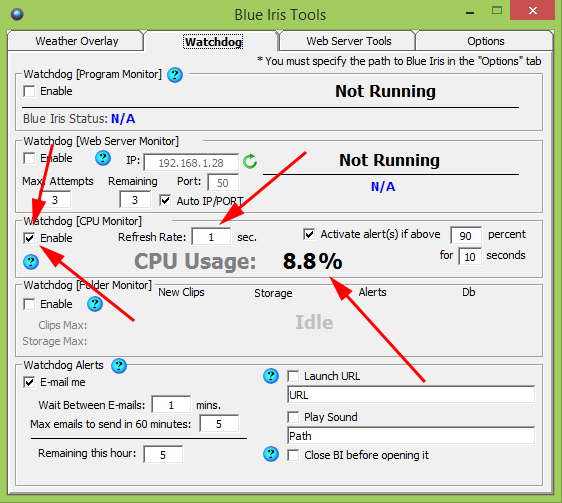Disable the CPU Monitor Enable checkbox
562x503 pixels.
click(x=29, y=238)
